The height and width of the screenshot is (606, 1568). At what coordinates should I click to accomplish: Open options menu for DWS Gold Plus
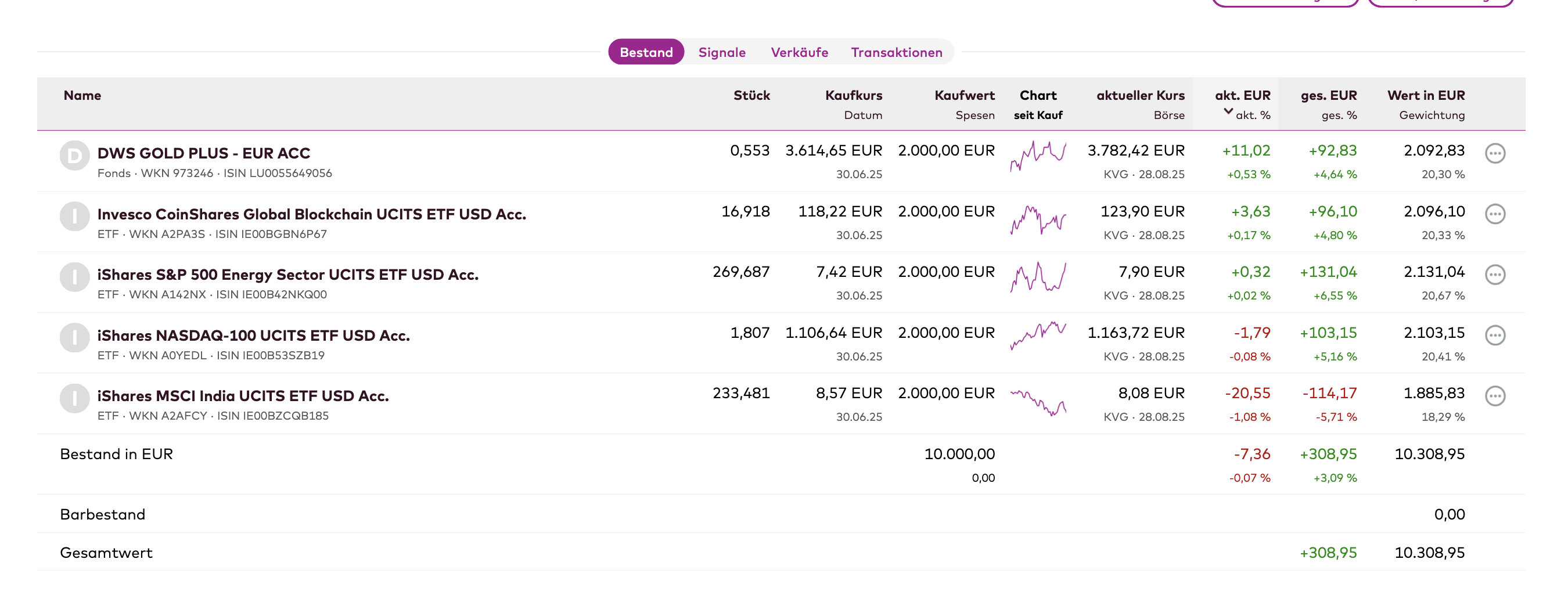[x=1495, y=153]
